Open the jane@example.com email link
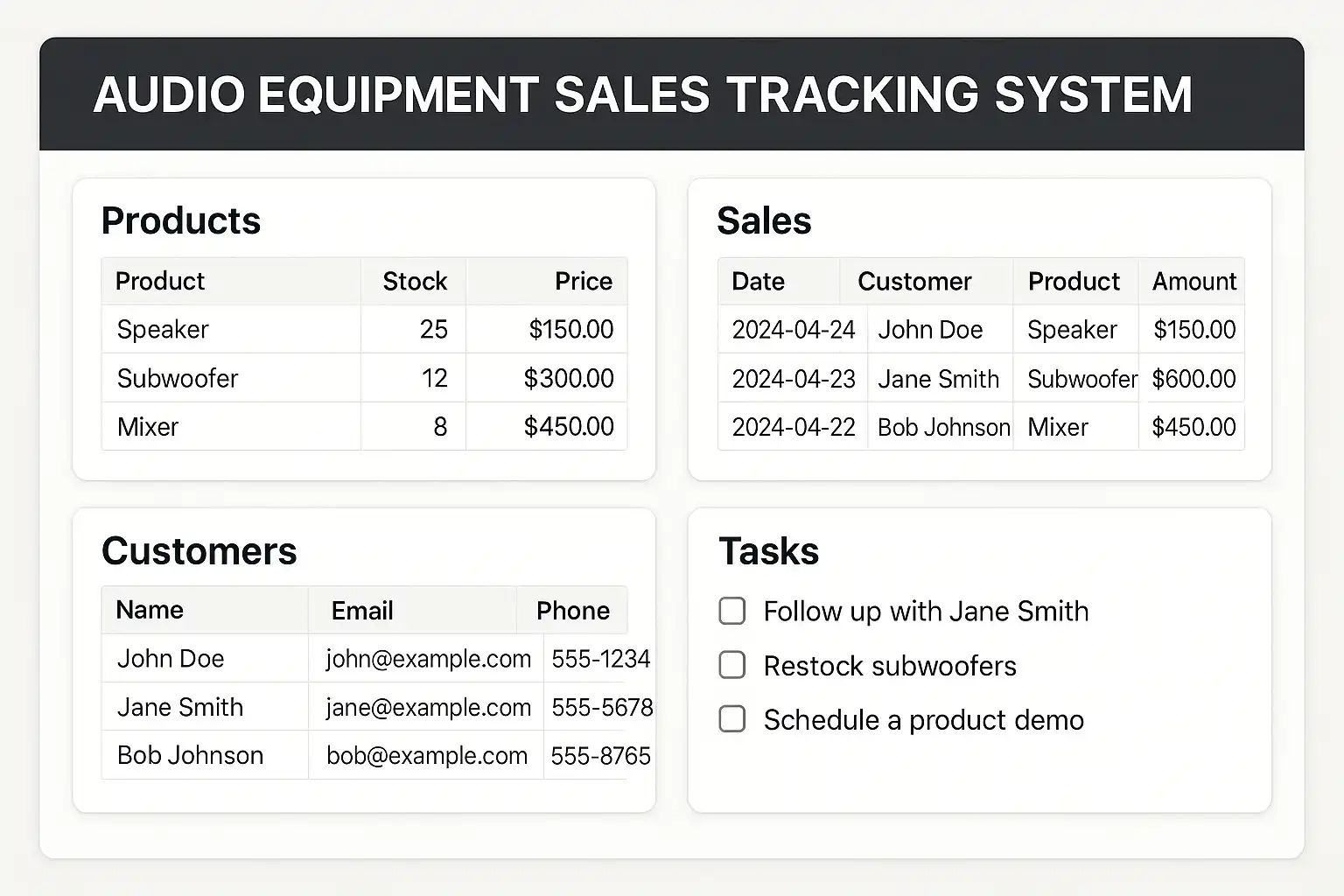Image resolution: width=1344 pixels, height=896 pixels. coord(428,707)
